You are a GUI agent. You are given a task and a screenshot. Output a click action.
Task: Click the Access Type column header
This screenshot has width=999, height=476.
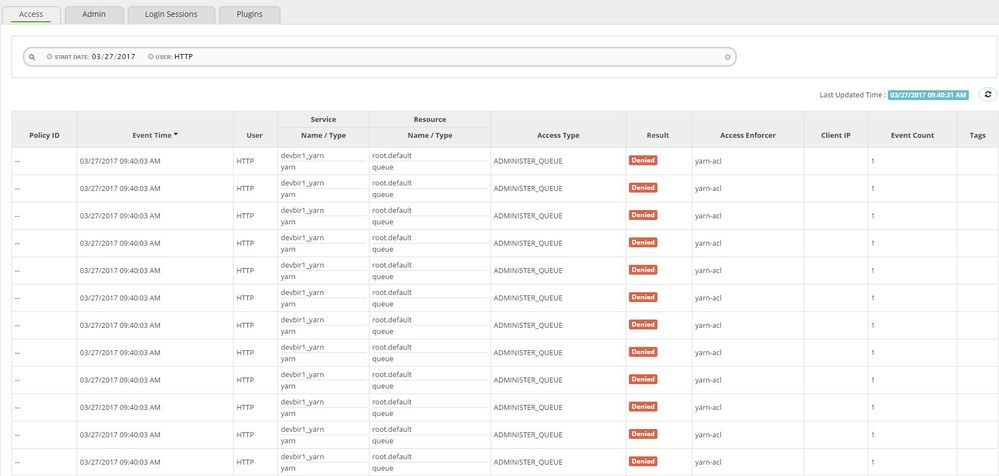[x=558, y=135]
